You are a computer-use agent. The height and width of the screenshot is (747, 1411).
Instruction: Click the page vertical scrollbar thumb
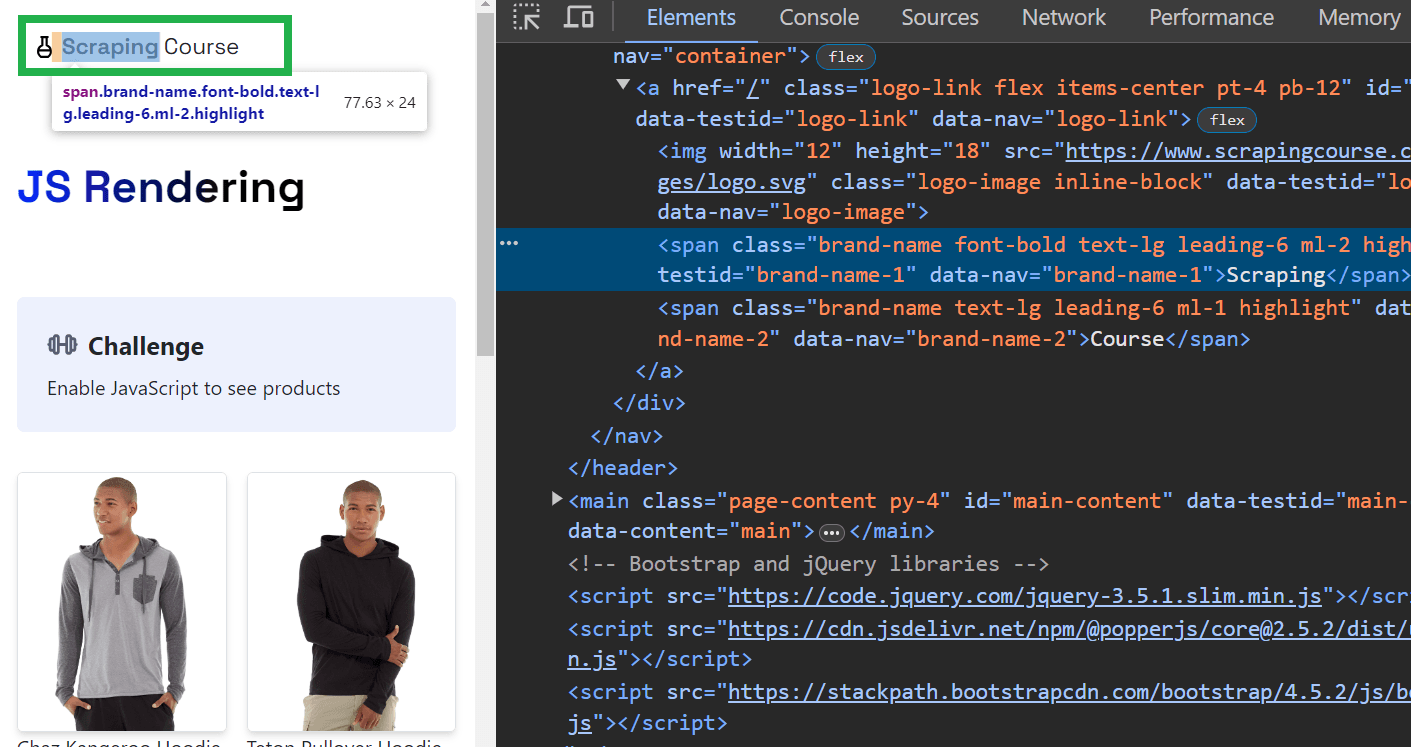click(x=485, y=185)
